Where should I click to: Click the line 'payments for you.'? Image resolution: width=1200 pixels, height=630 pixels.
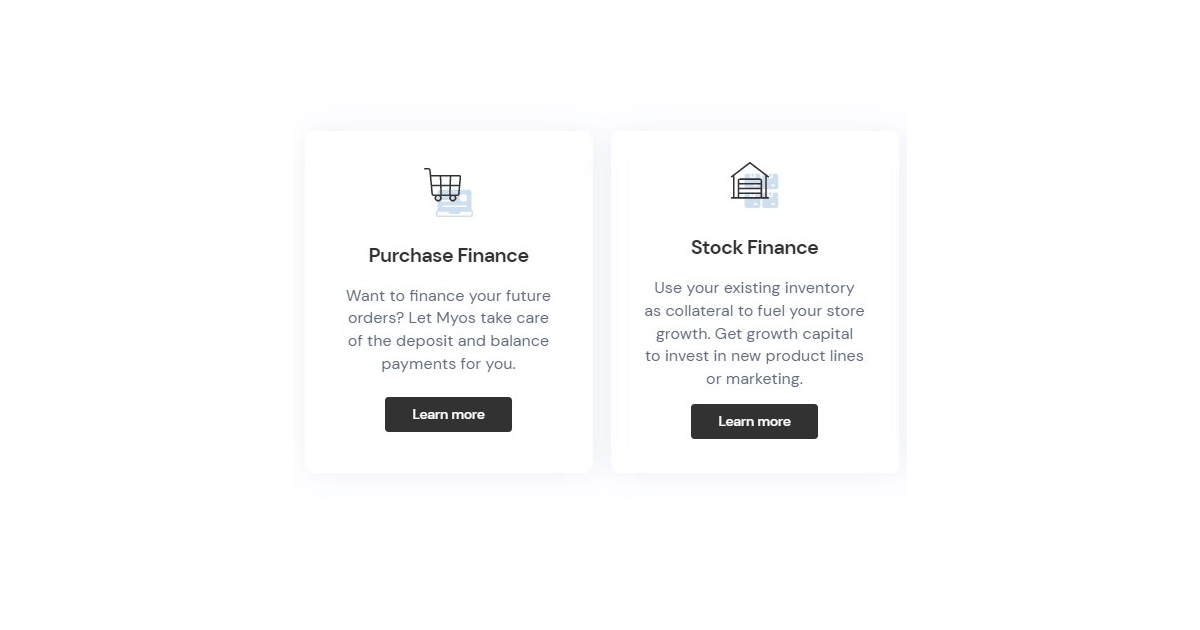(x=448, y=364)
